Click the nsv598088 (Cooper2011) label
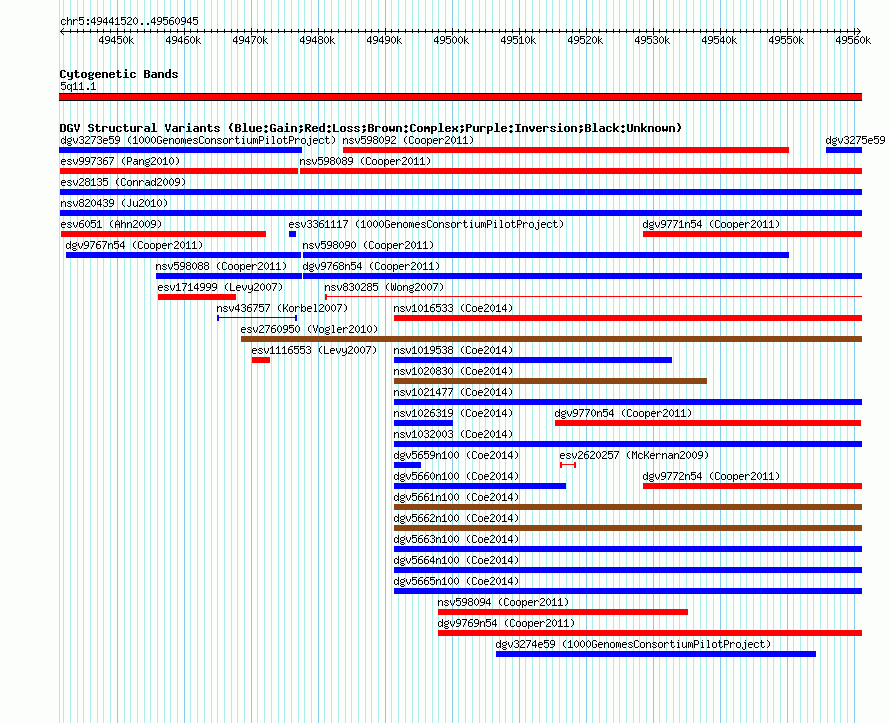 point(221,266)
